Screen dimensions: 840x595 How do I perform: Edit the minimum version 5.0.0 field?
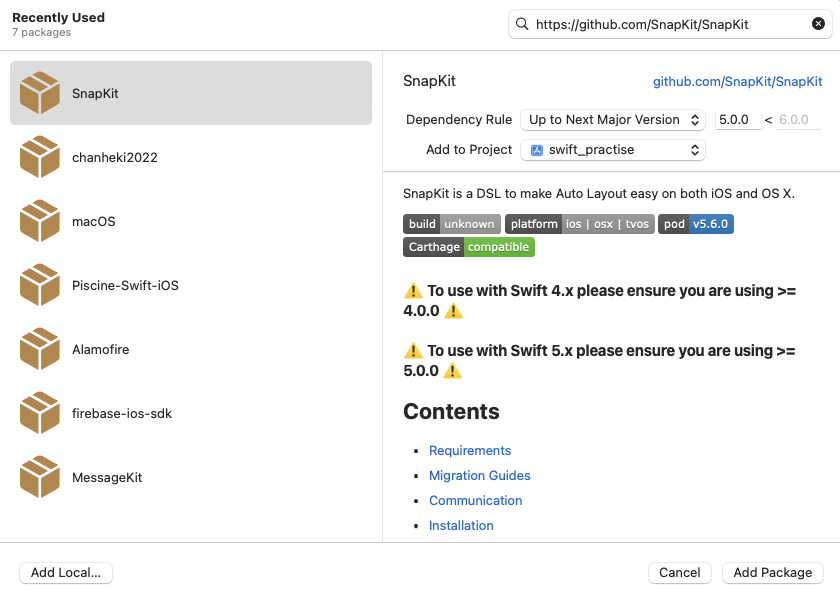click(x=738, y=119)
